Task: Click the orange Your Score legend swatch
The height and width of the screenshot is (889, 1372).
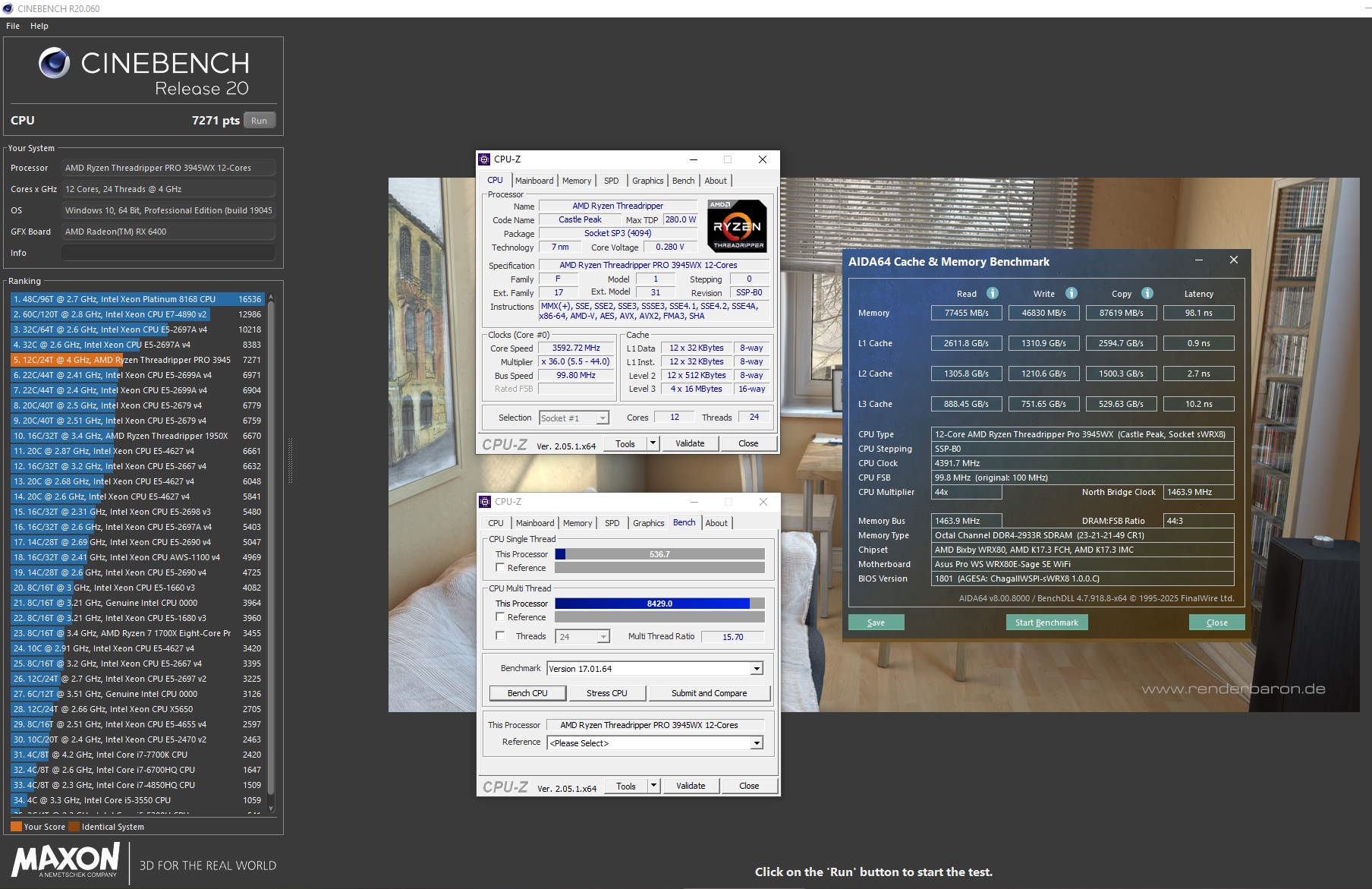Action: pos(16,827)
